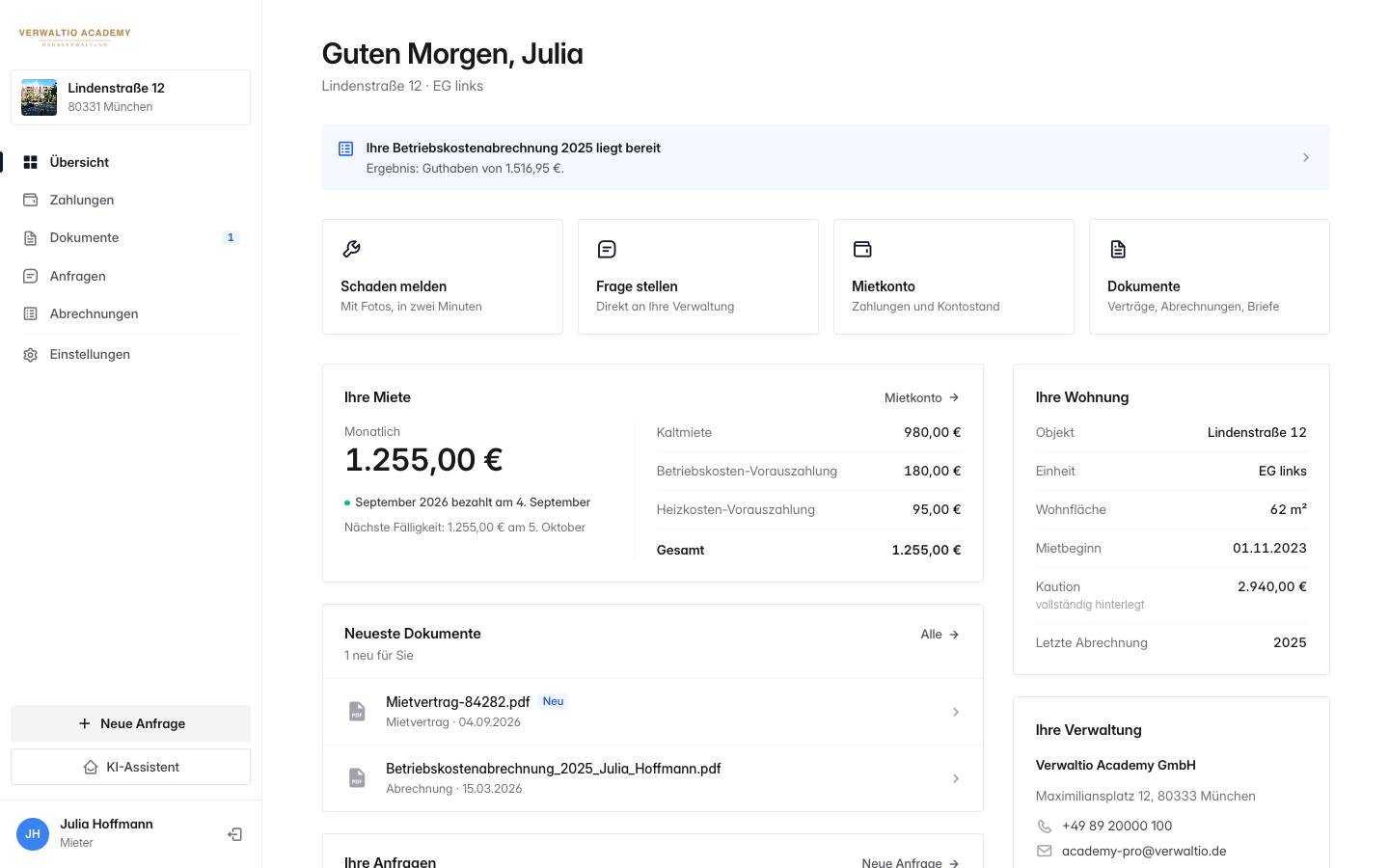This screenshot has width=1389, height=868.
Task: Open Zahlungen in the sidebar
Action: [x=130, y=200]
